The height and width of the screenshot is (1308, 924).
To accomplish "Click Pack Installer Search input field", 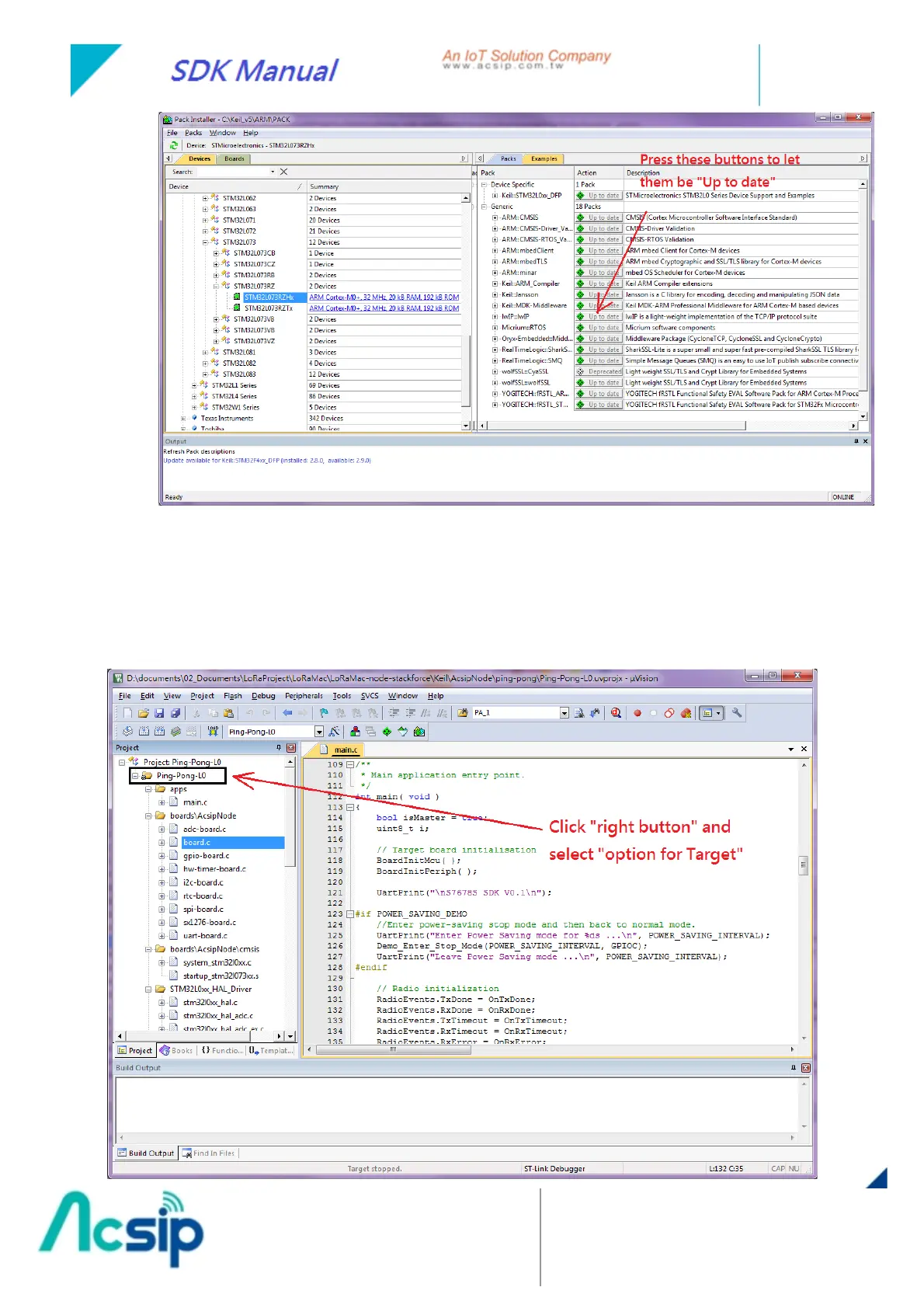I will pyautogui.click(x=234, y=172).
